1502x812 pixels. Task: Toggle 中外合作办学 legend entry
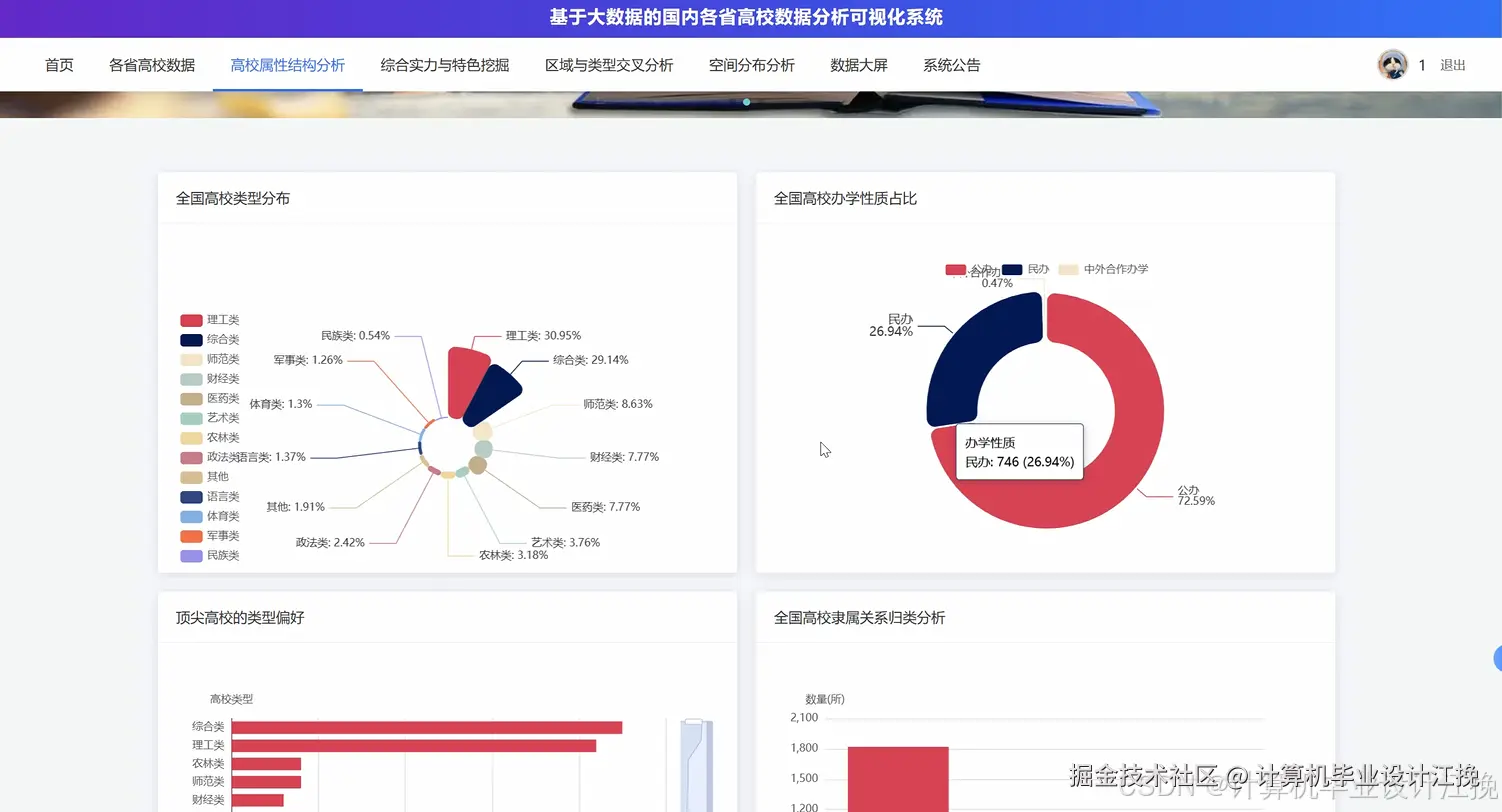1104,269
